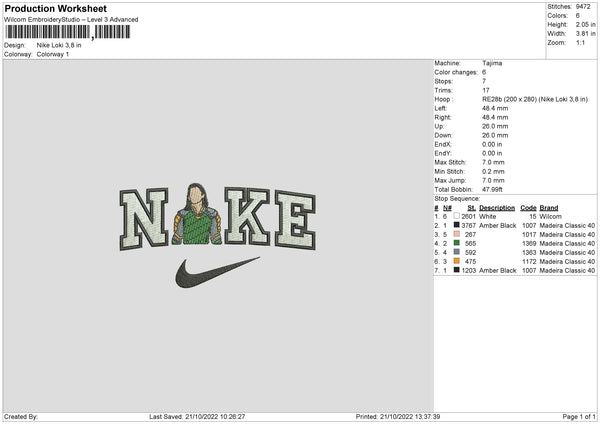Click the Loki figure in the embroidery preview
Viewport: 600px width, 424px height.
tap(197, 214)
